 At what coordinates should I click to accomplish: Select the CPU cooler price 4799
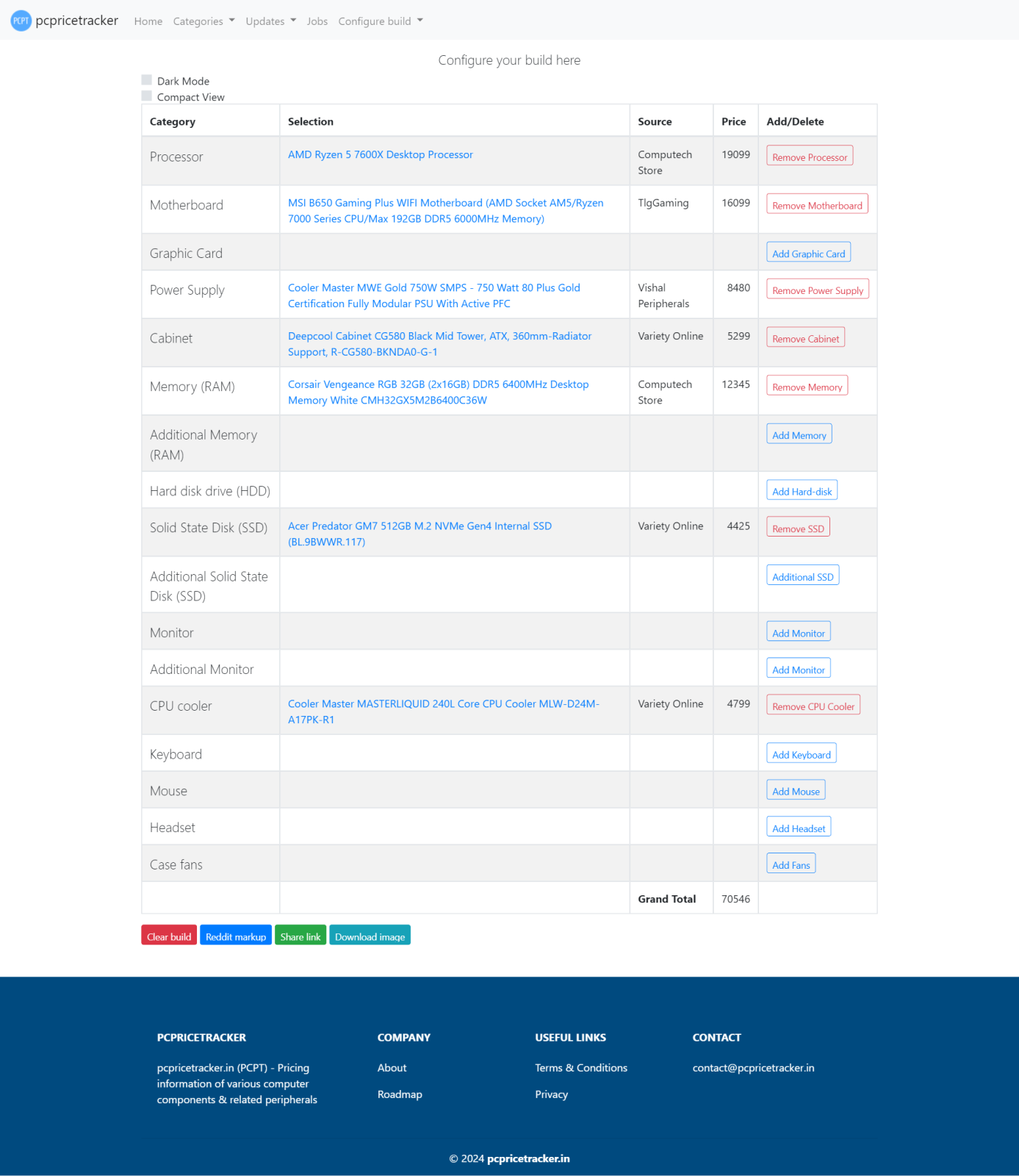(738, 704)
